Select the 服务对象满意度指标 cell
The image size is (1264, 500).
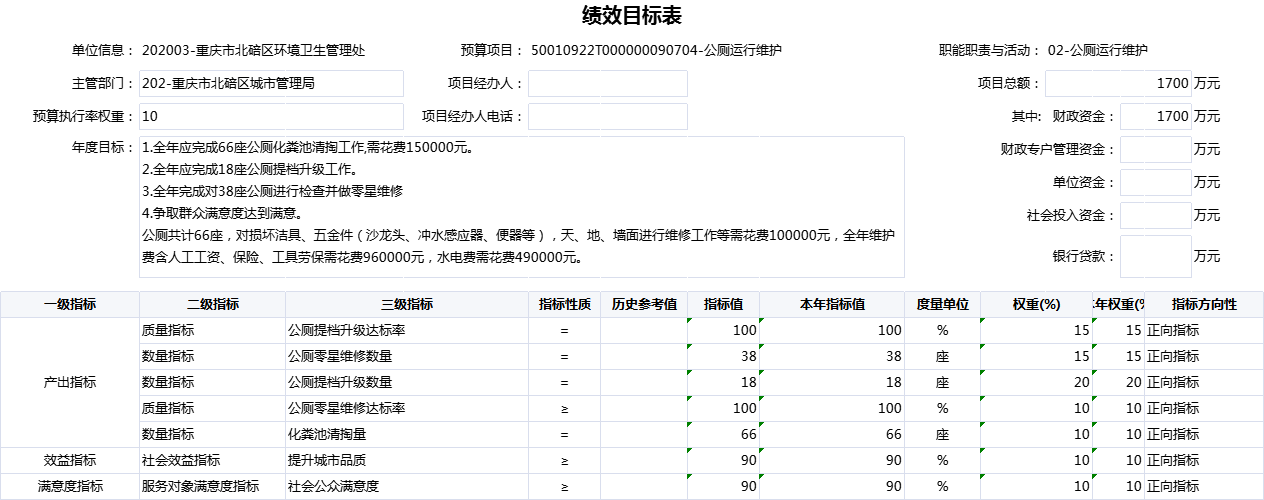(x=213, y=487)
